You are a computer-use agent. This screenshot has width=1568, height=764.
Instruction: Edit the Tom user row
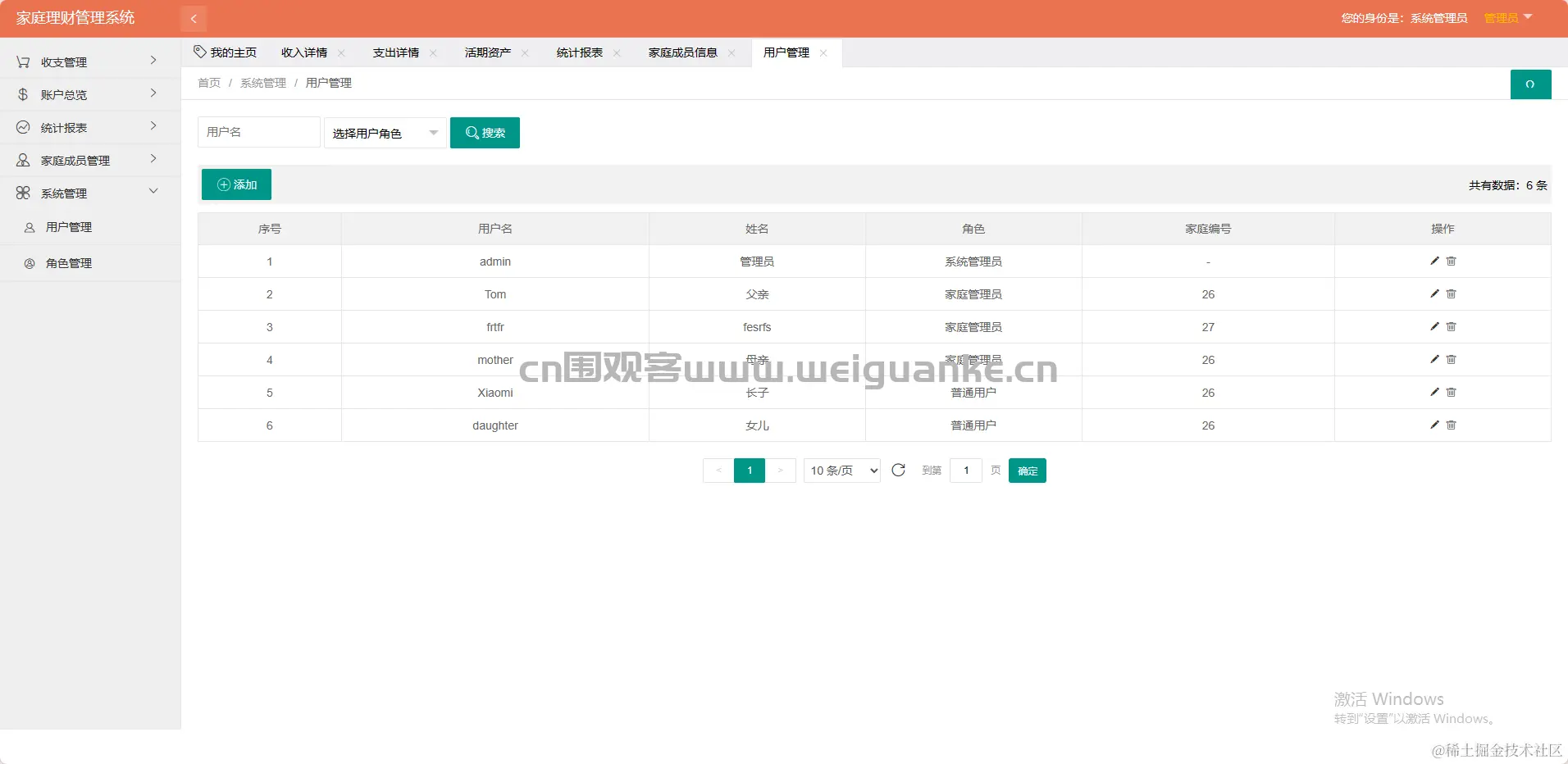(1434, 293)
